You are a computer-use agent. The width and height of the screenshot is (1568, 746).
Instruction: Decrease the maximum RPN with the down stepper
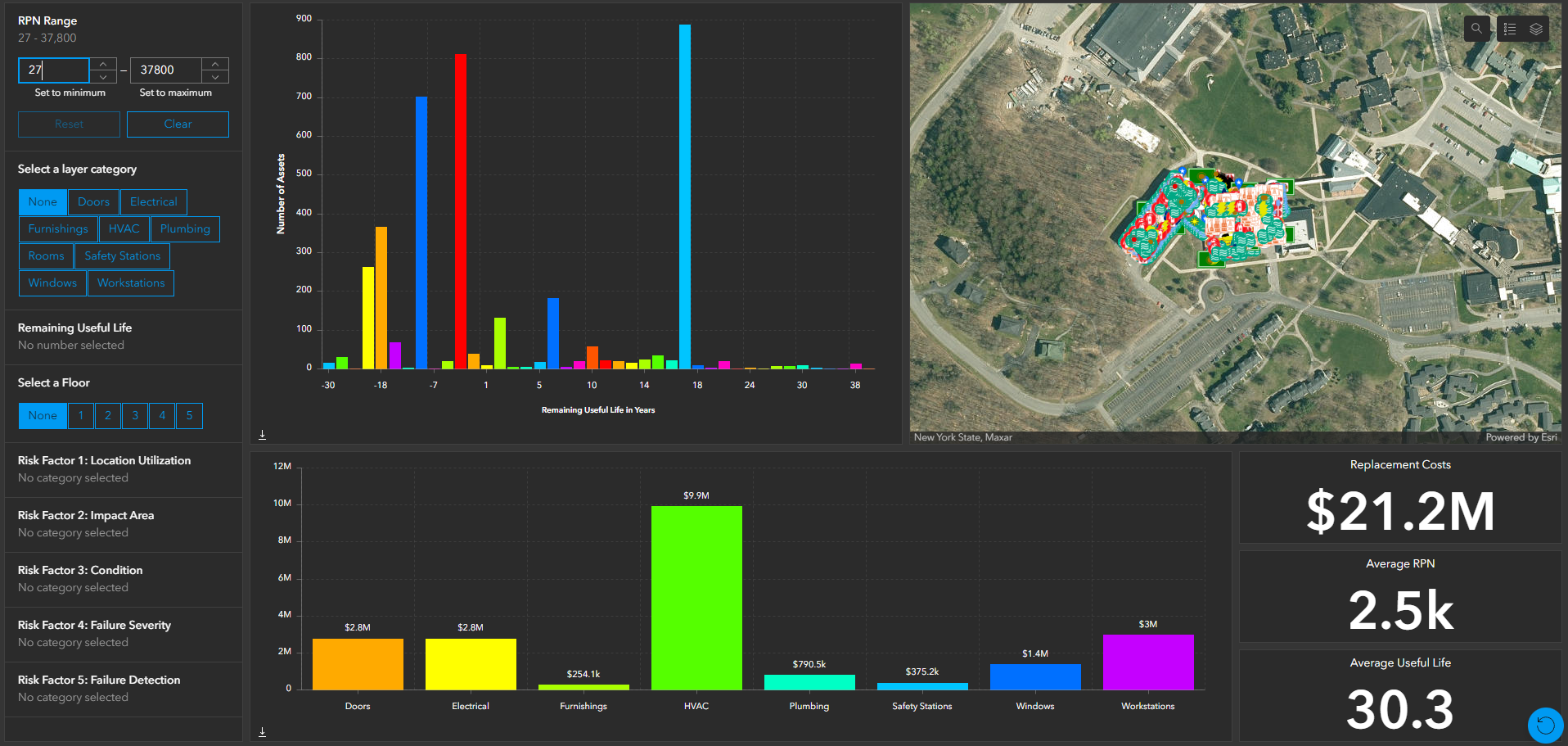[214, 76]
